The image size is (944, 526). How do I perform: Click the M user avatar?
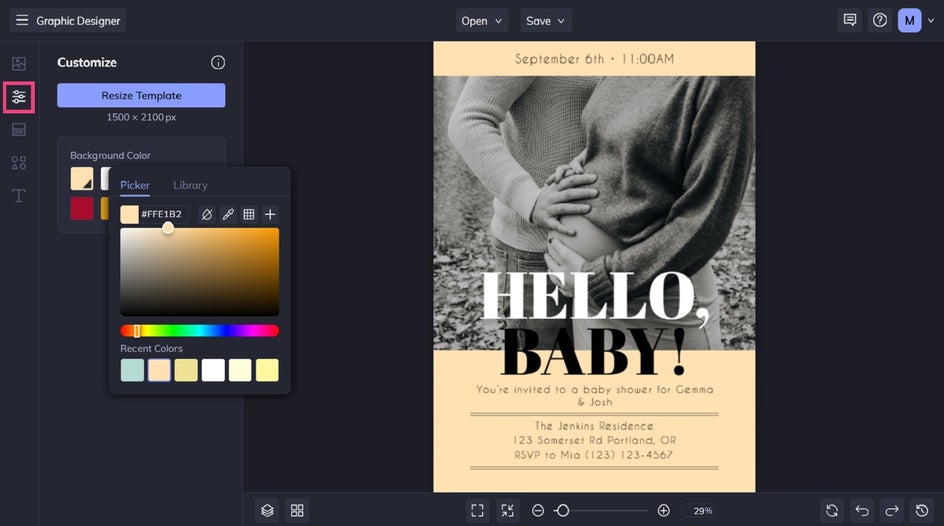(x=910, y=20)
